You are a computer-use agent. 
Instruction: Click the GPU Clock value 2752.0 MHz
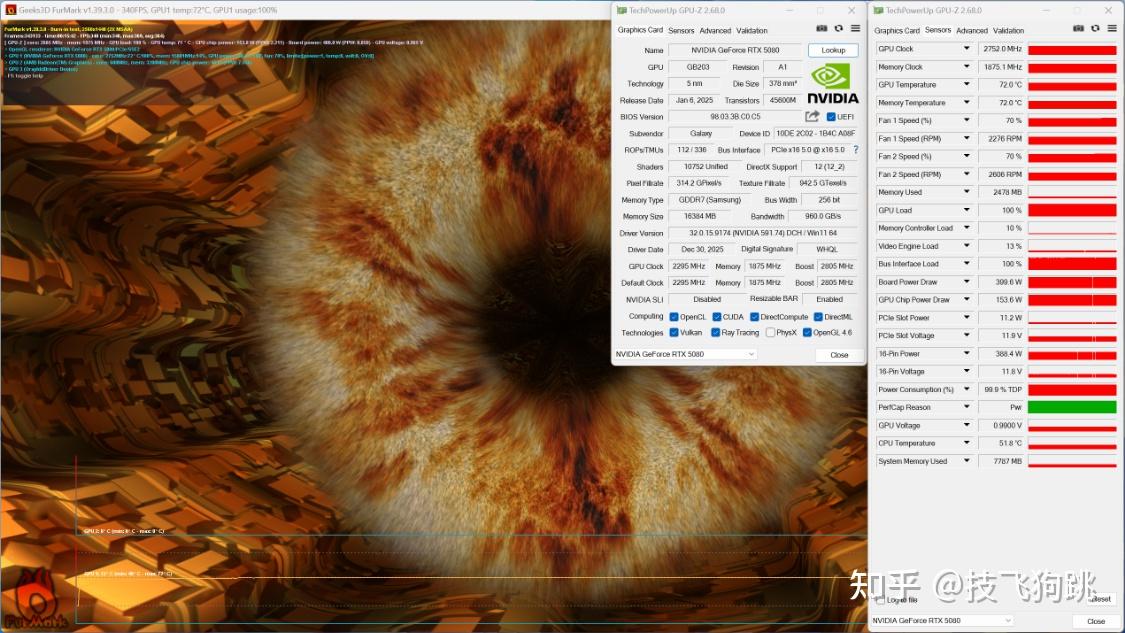[x=1002, y=49]
